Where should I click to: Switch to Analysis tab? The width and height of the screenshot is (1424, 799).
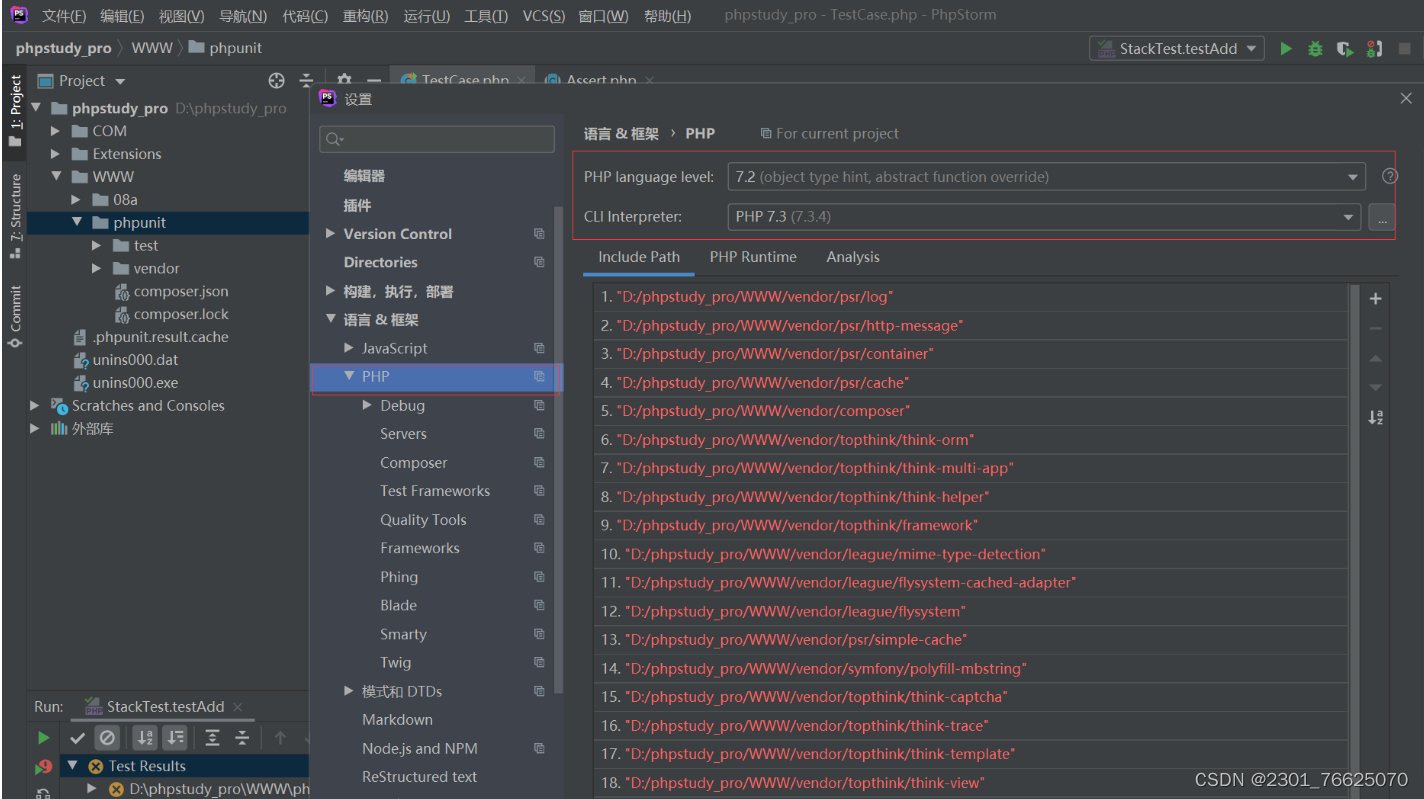coord(853,257)
